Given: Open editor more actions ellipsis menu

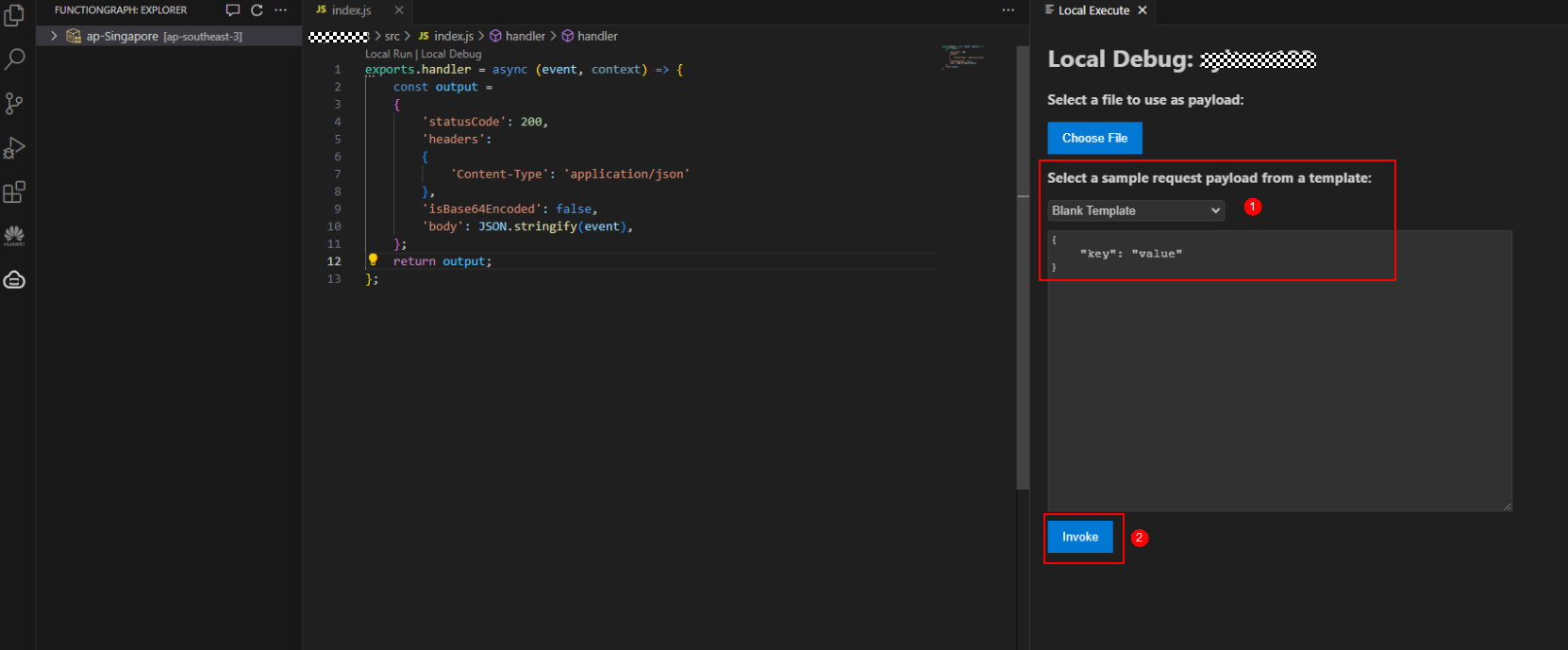Looking at the screenshot, I should tap(1008, 10).
